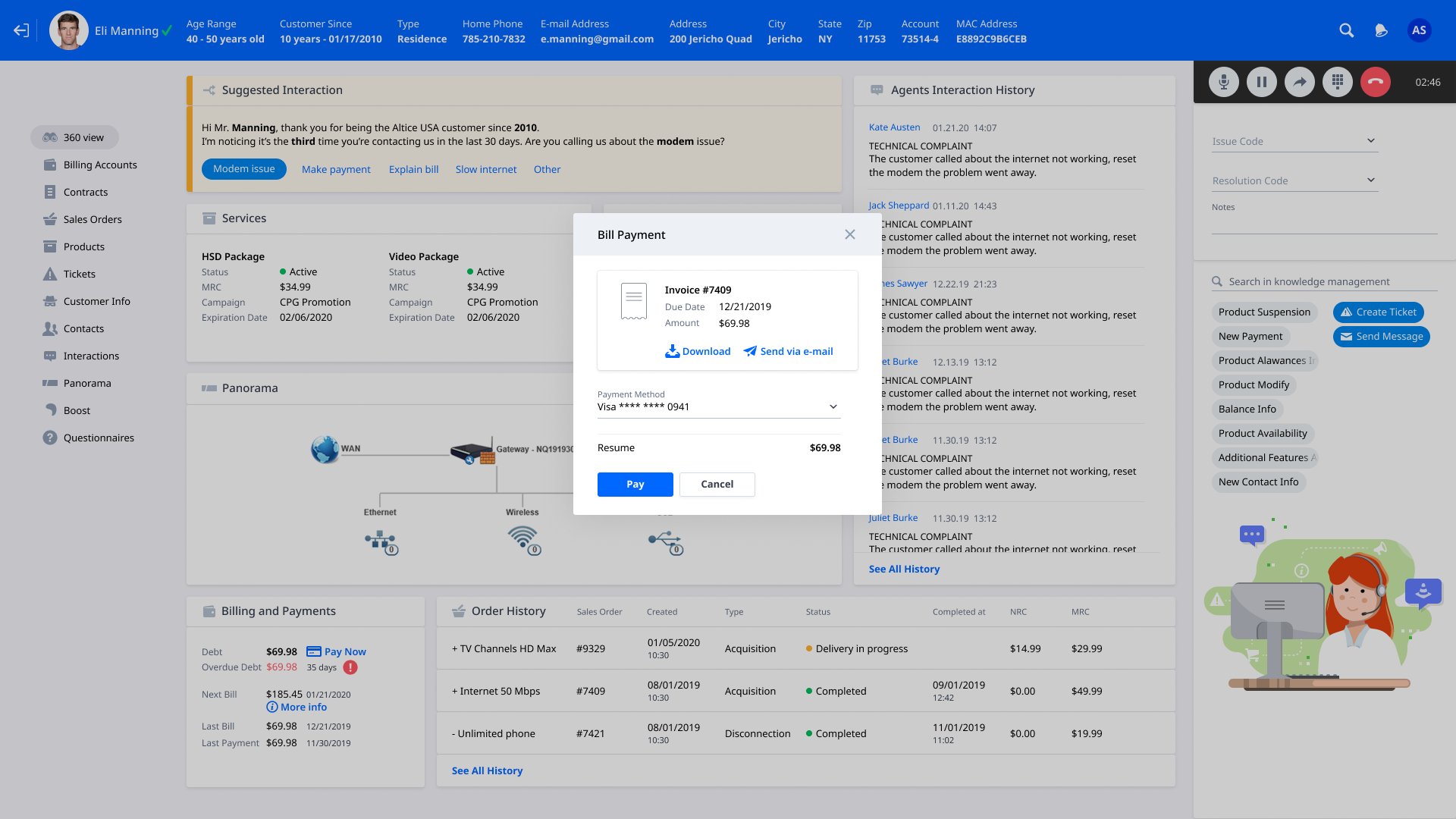The width and height of the screenshot is (1456, 819).
Task: Click the knowledge management search field
Action: tap(1324, 281)
